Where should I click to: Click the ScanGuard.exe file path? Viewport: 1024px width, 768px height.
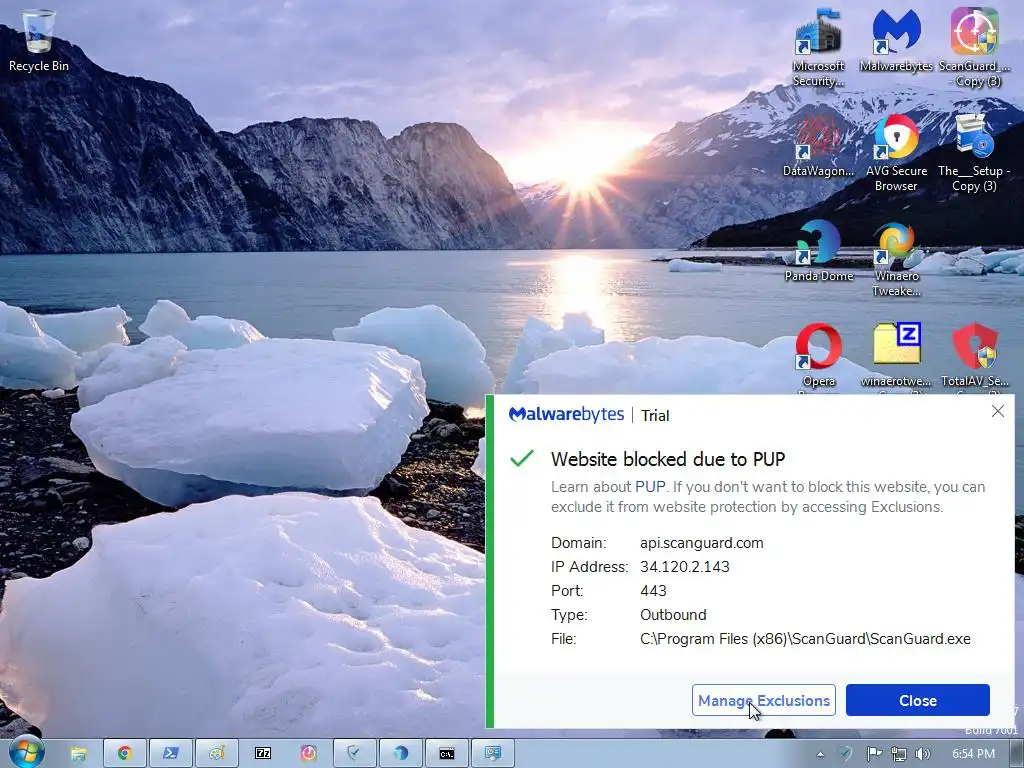click(805, 639)
